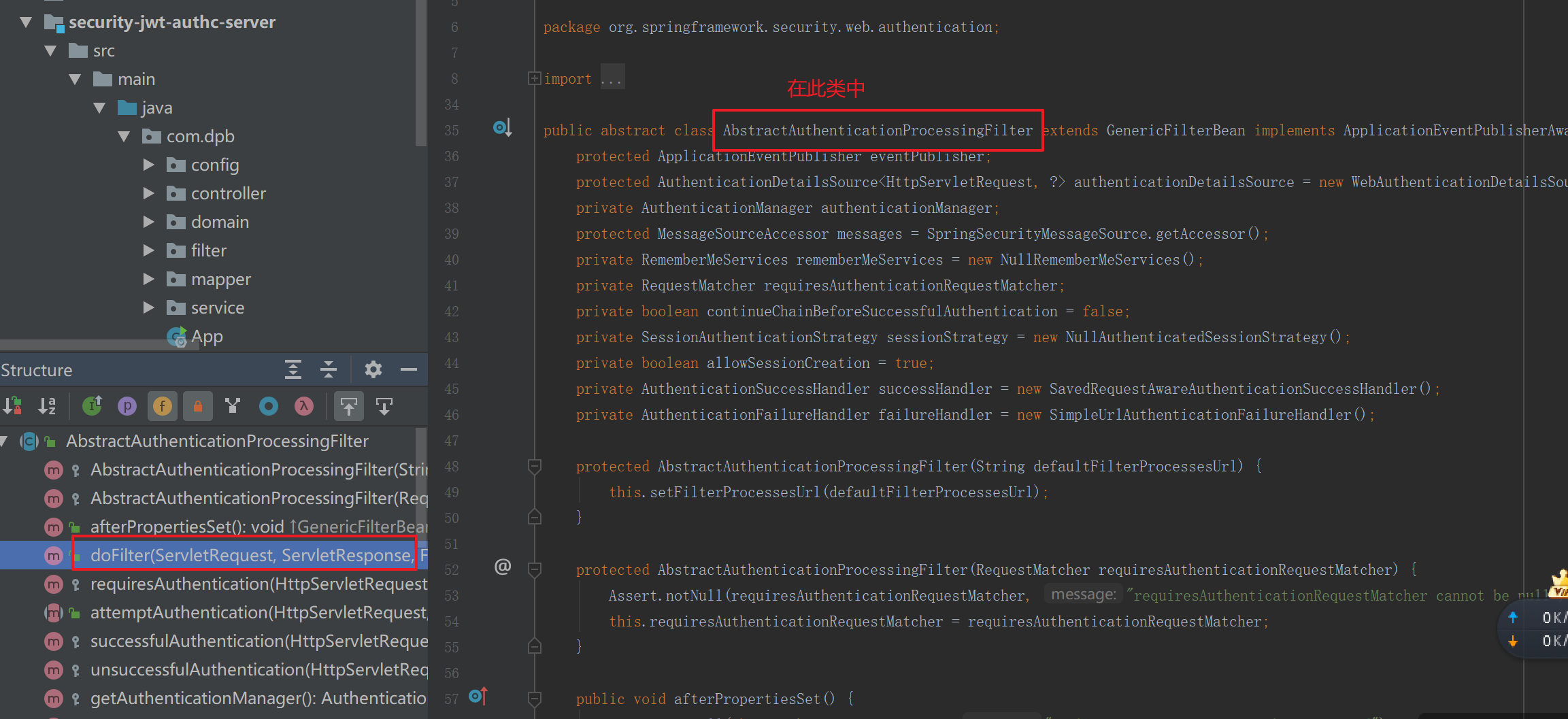Select successfulAuthentication in the Structure list

(259, 641)
